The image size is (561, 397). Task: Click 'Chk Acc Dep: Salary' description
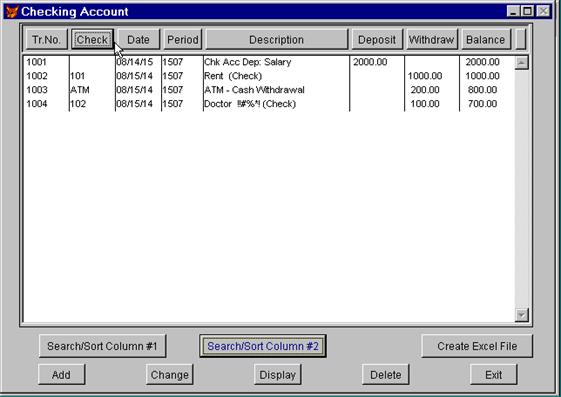click(x=248, y=62)
